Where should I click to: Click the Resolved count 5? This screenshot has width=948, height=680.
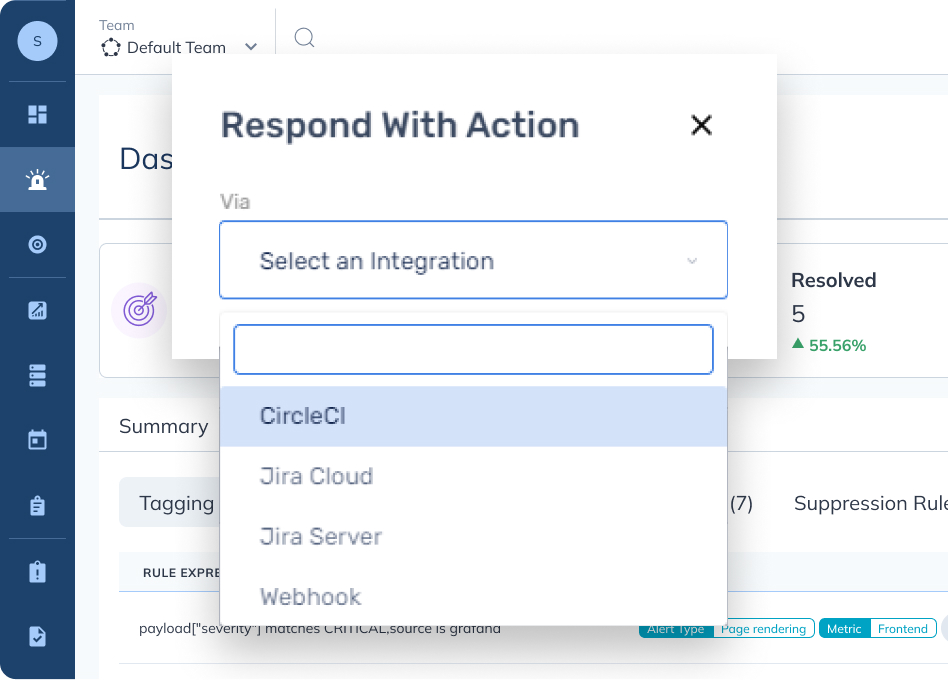(798, 314)
